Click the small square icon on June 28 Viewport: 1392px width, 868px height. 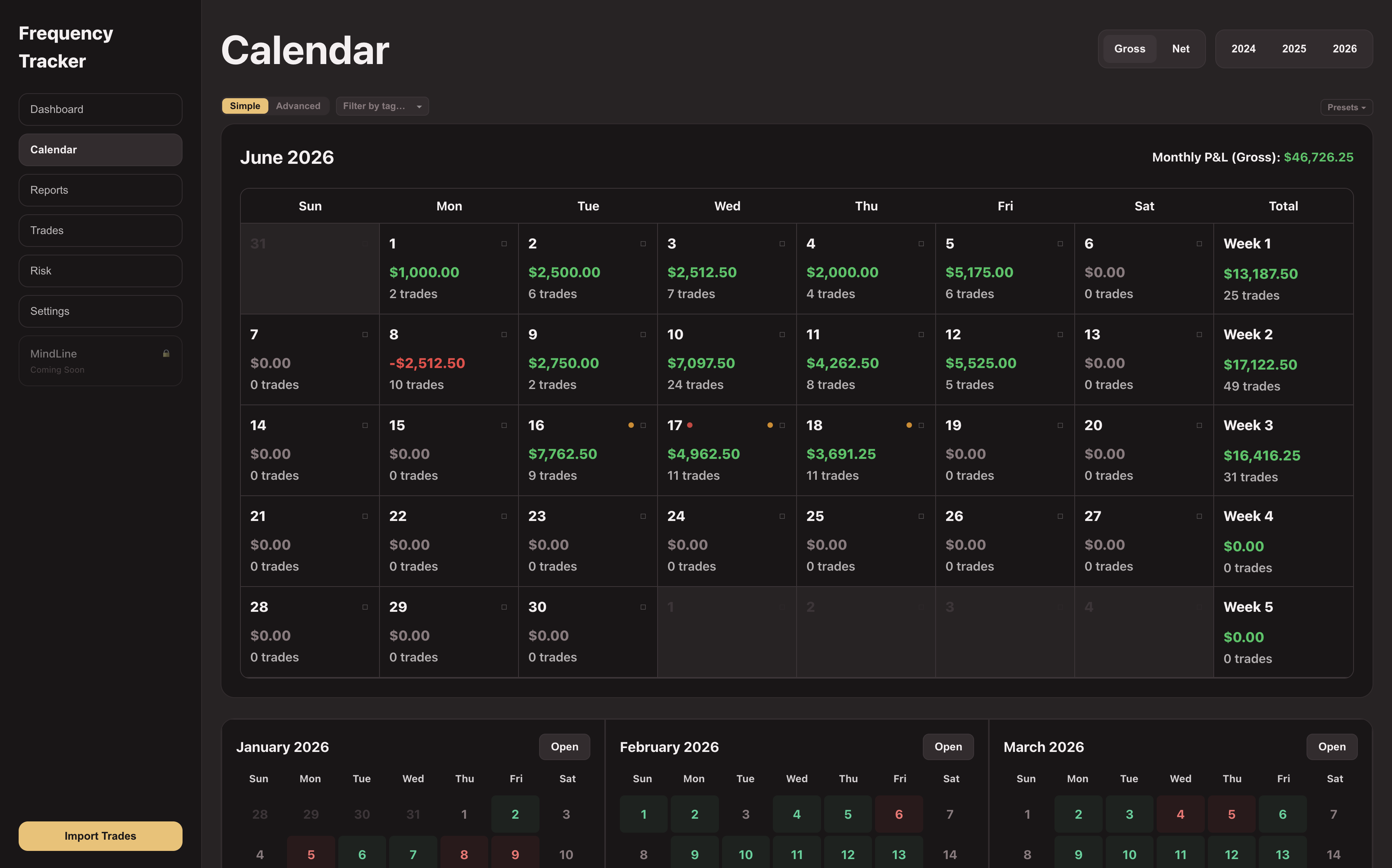point(365,607)
